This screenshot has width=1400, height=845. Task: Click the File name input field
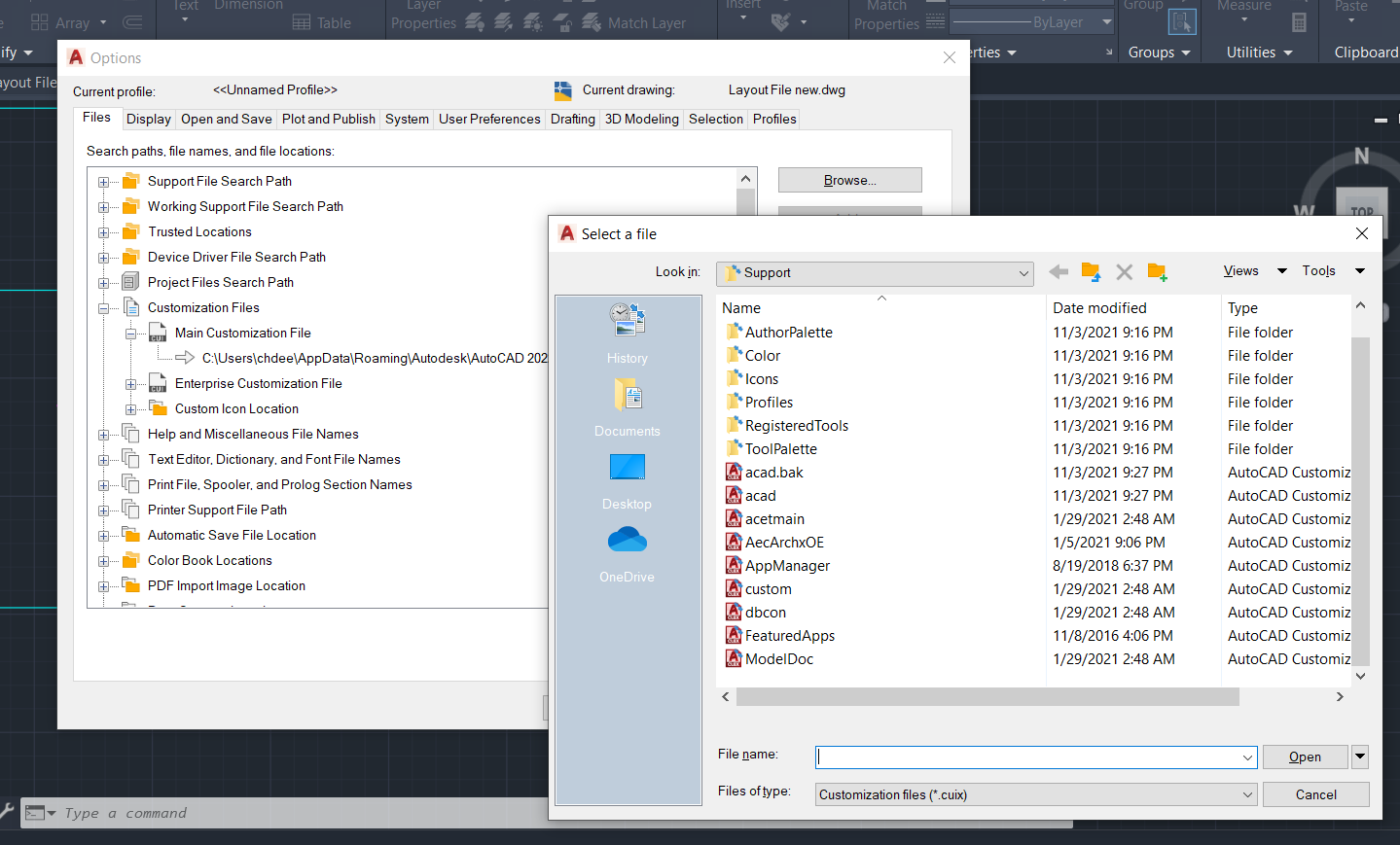(x=1036, y=757)
